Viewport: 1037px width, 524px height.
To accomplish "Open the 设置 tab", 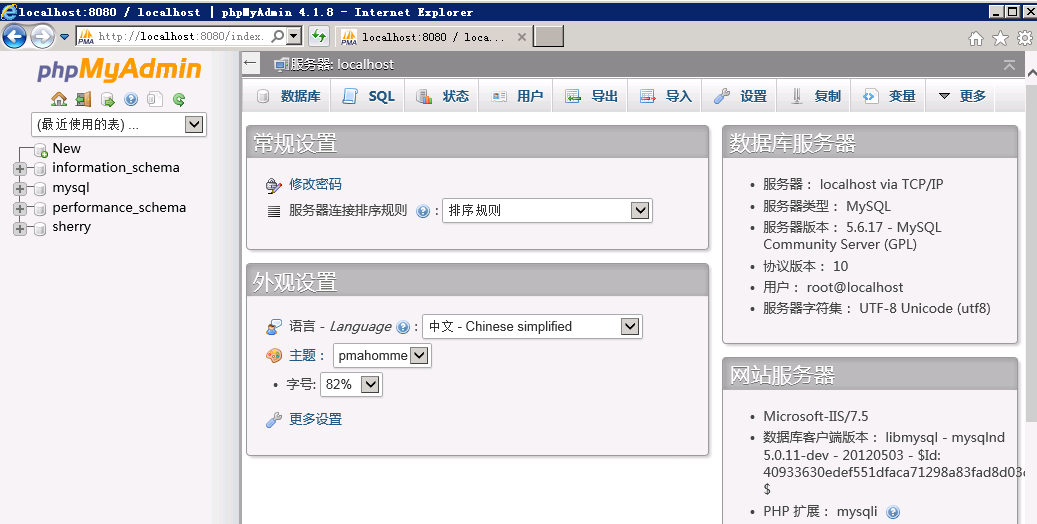I will pyautogui.click(x=739, y=97).
